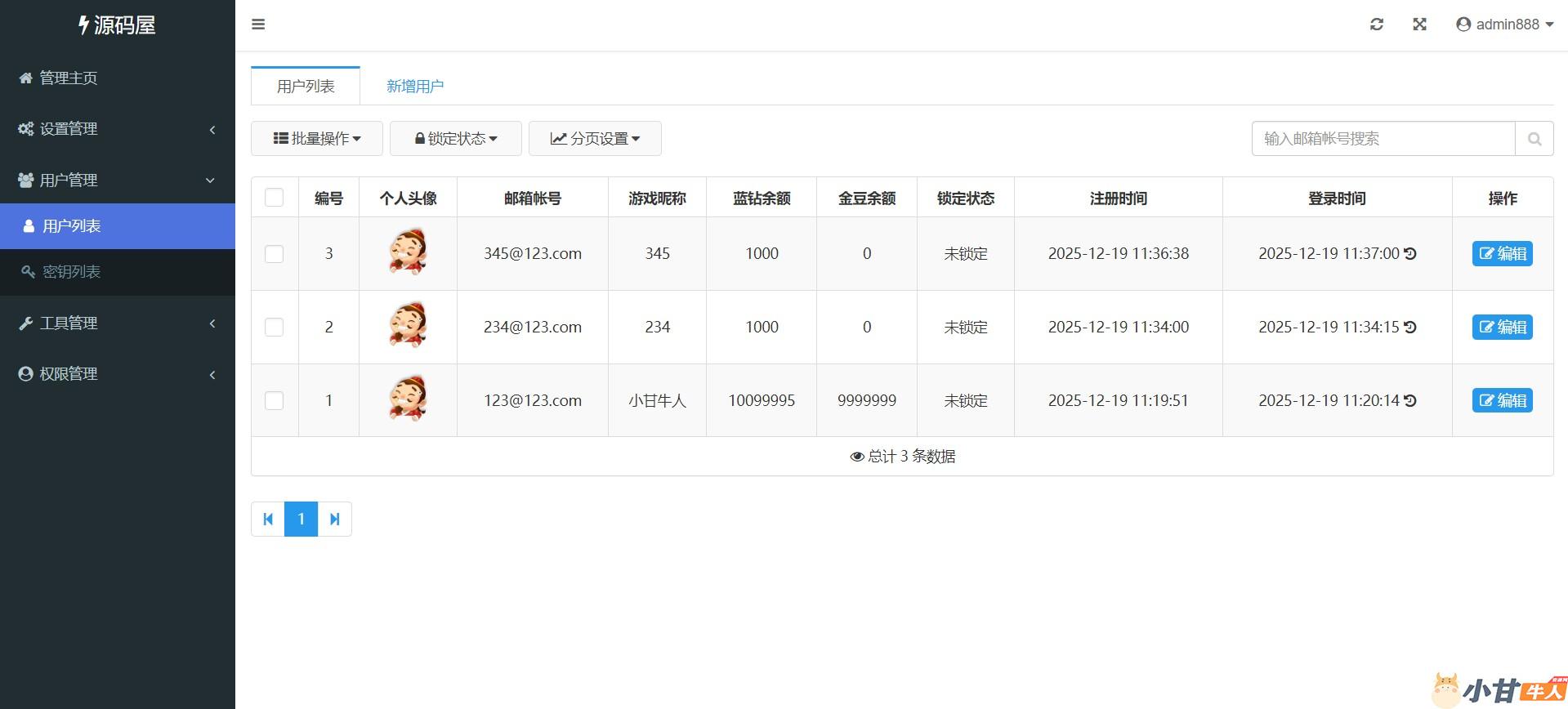Check the checkbox for user row 3
This screenshot has width=1568, height=709.
[275, 254]
